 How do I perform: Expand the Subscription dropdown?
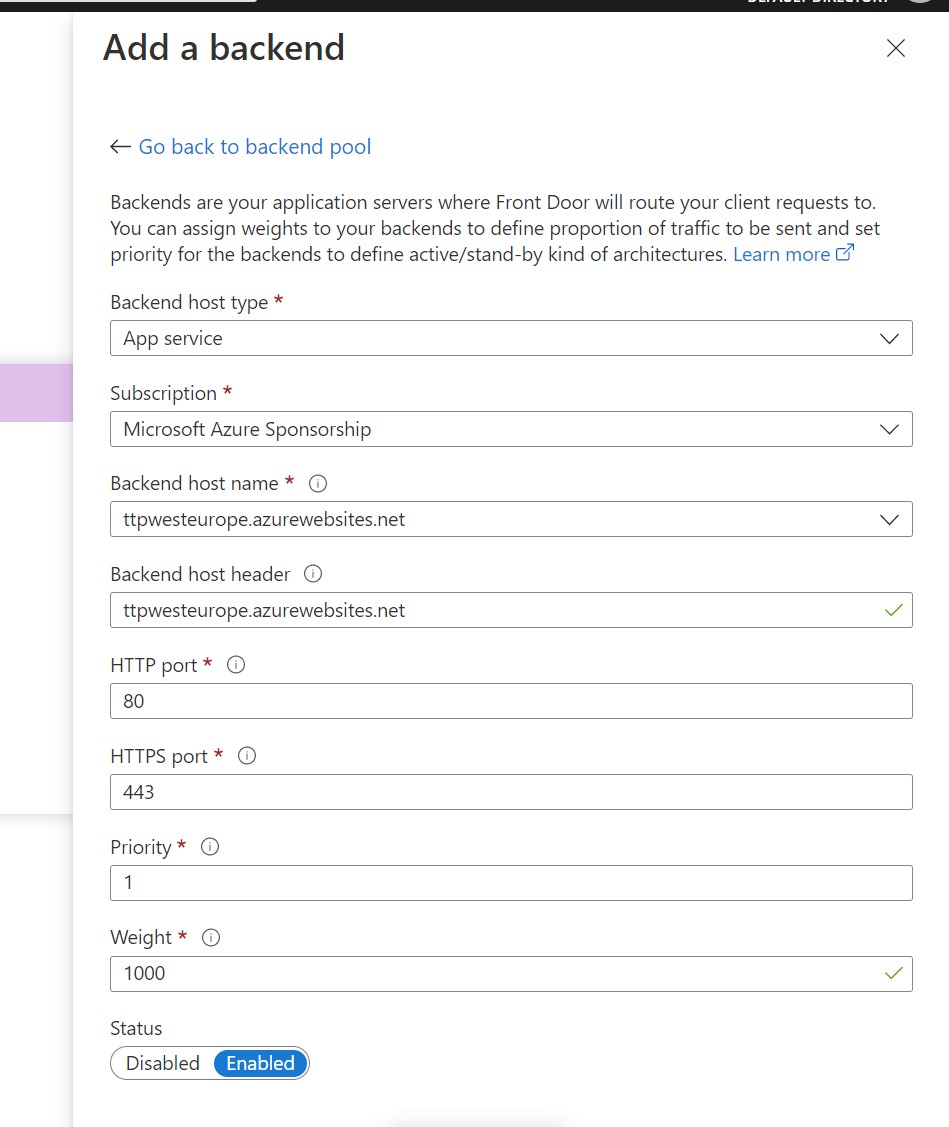(x=511, y=429)
